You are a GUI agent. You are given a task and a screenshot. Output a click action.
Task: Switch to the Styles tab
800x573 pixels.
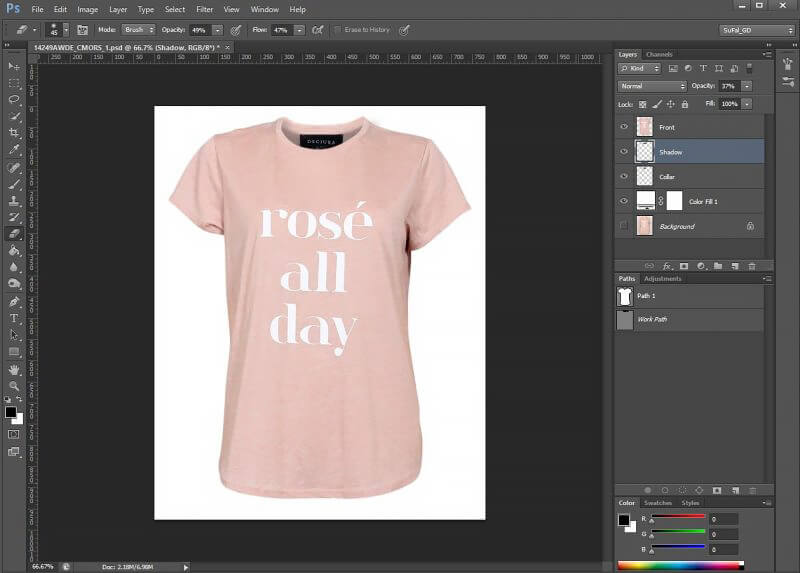pos(690,503)
